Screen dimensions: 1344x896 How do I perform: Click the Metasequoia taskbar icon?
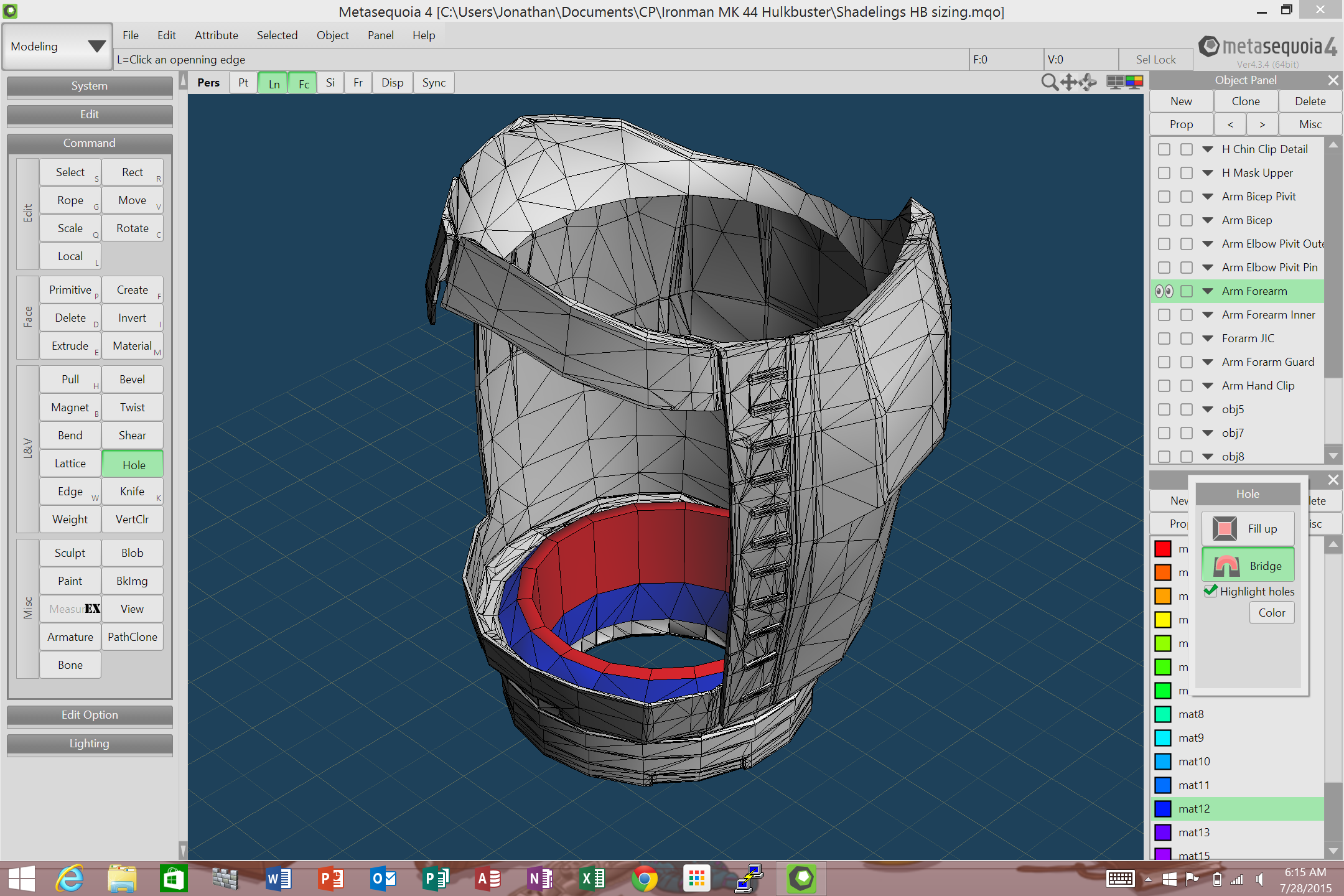click(801, 879)
